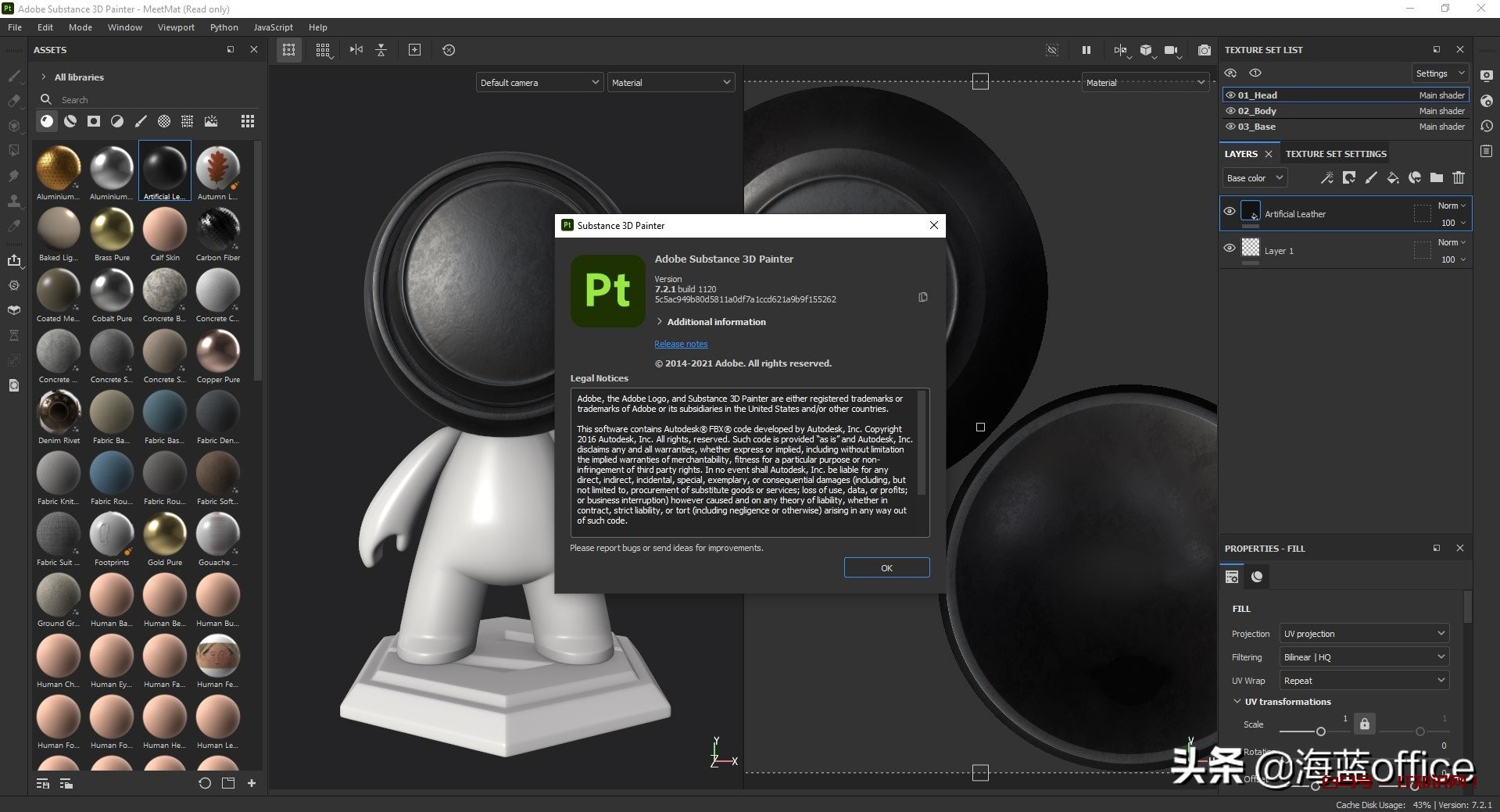Viewport: 1500px width, 812px height.
Task: Hide the Artificial Leather layer
Action: [x=1230, y=212]
